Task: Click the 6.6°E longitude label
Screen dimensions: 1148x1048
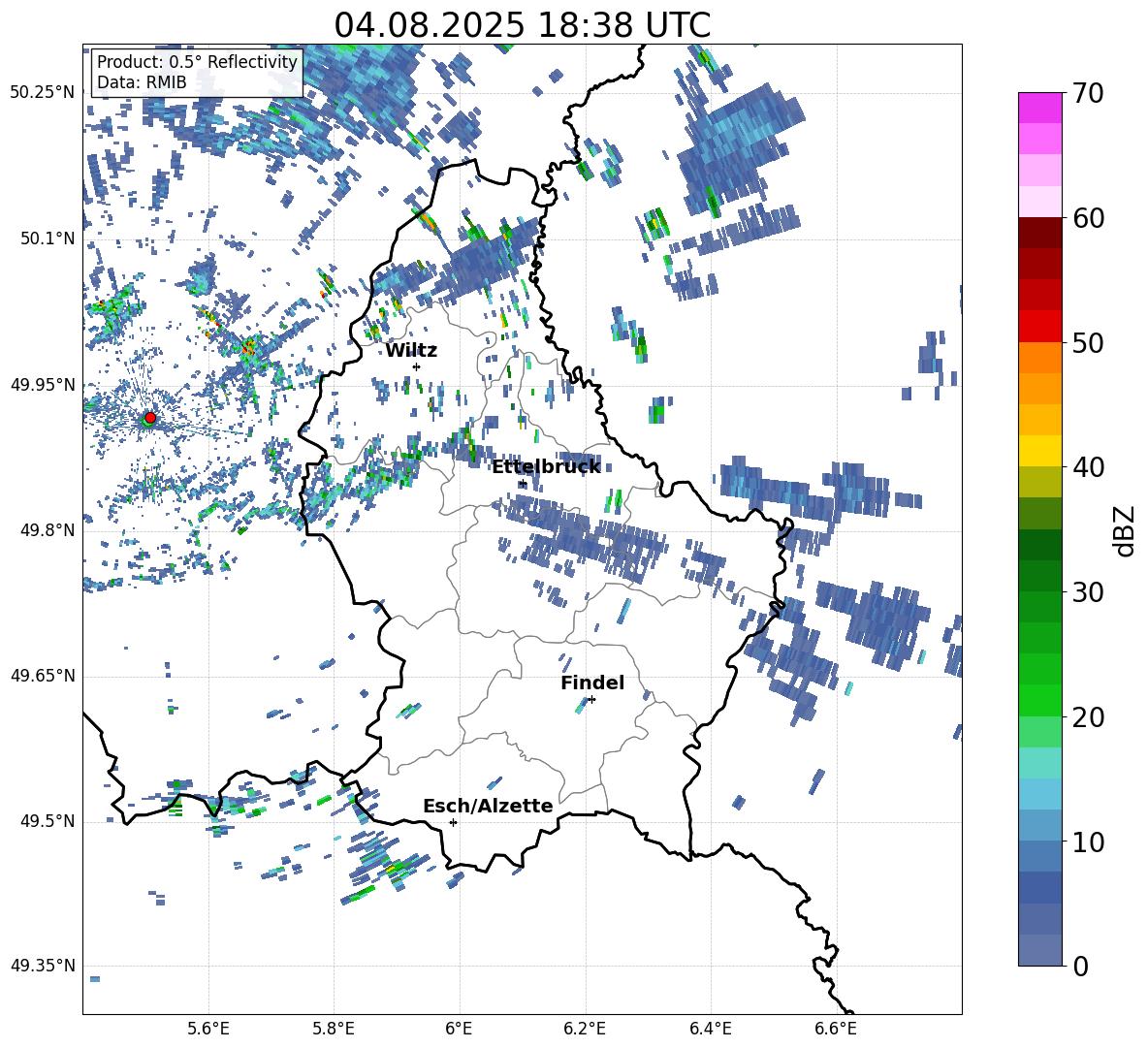Action: tap(836, 1029)
